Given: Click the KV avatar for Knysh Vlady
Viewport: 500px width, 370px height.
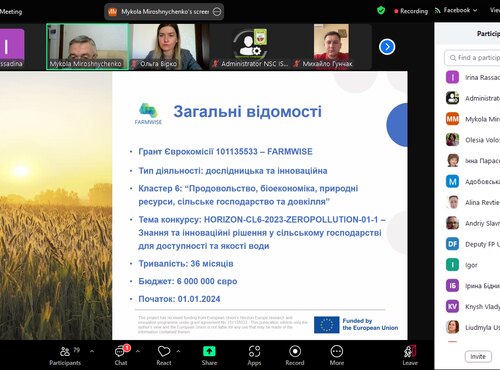Looking at the screenshot, I should tap(452, 306).
